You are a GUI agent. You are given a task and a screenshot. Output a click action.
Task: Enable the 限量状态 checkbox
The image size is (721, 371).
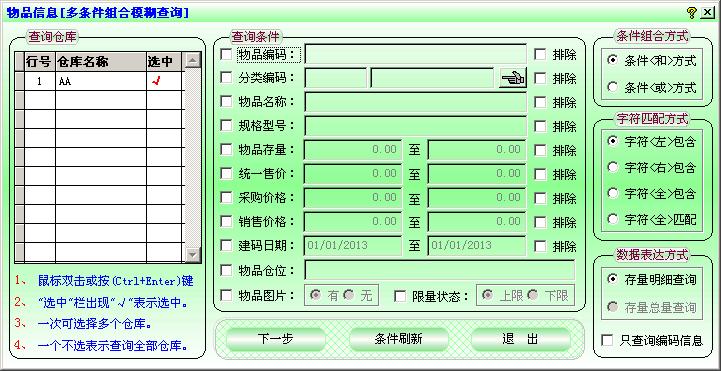click(401, 296)
